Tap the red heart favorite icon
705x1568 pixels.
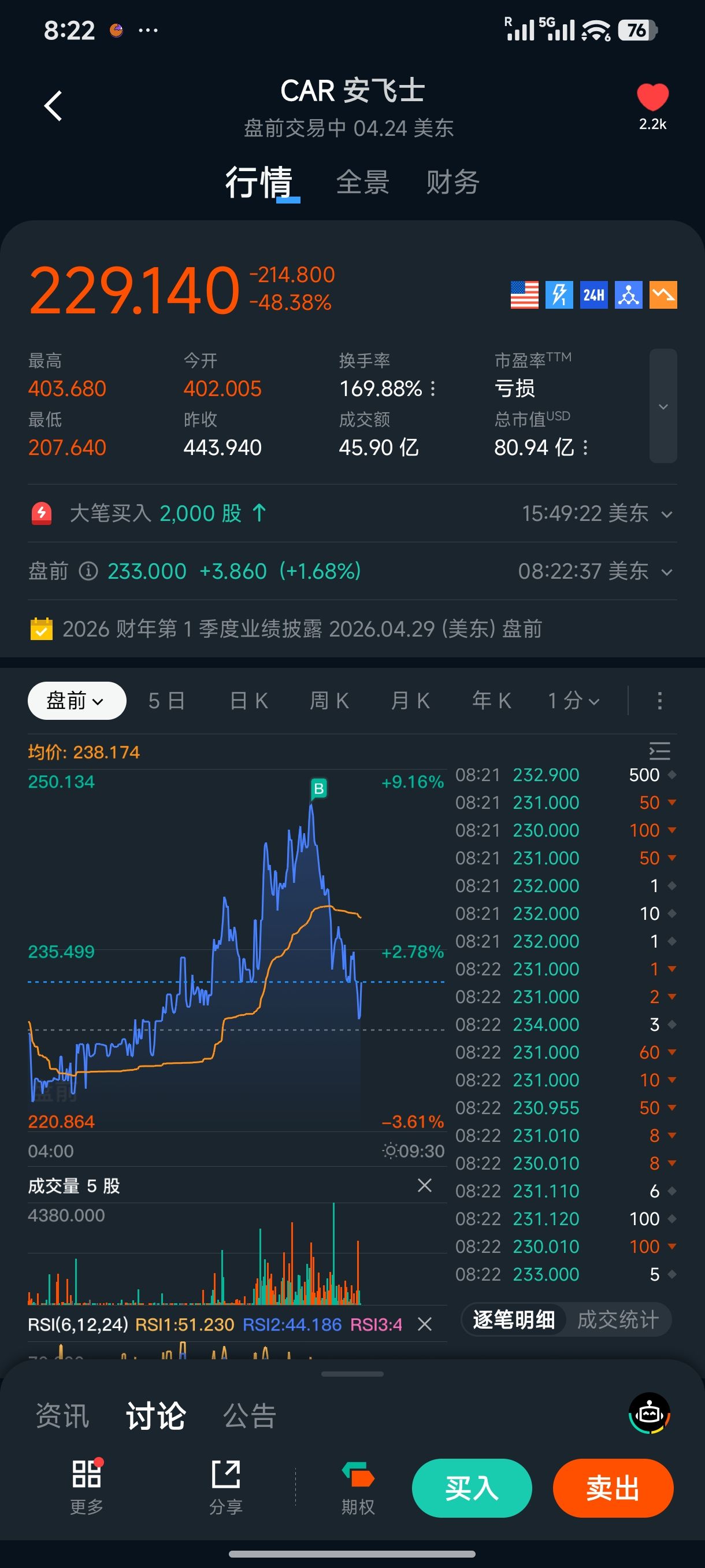pyautogui.click(x=652, y=97)
